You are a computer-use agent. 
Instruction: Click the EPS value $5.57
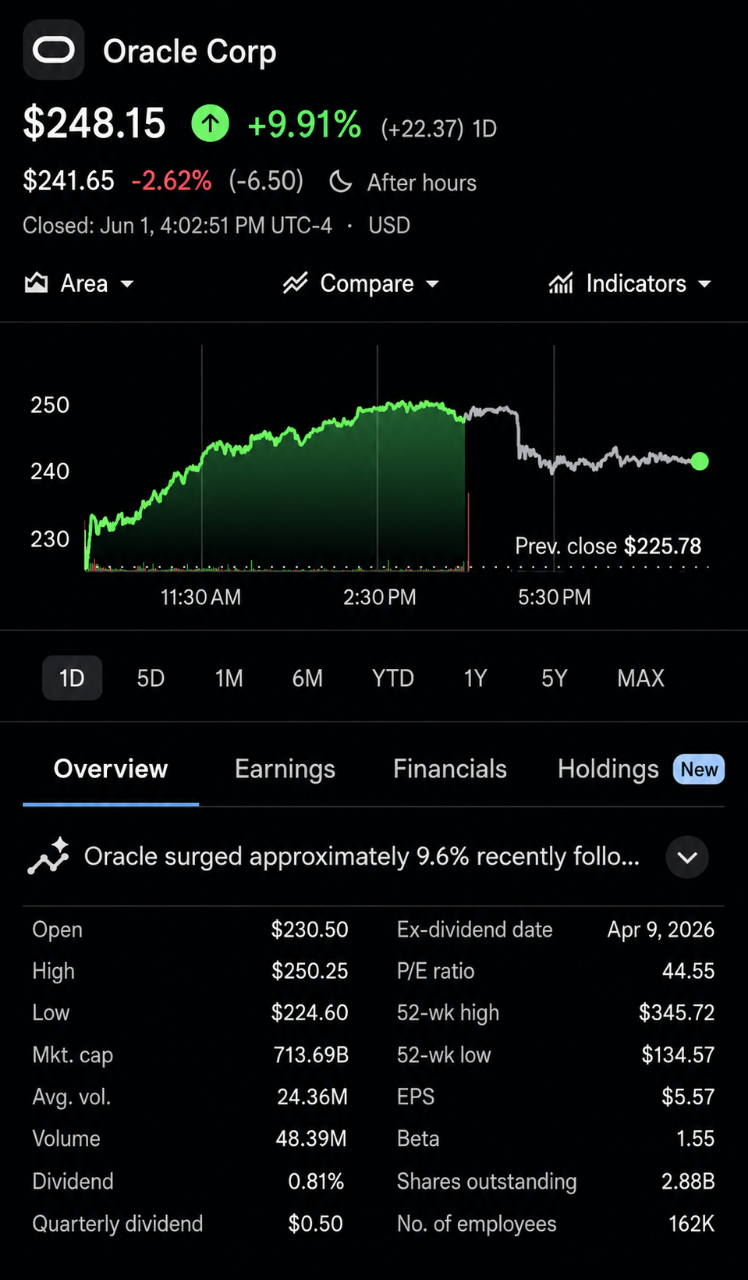tap(688, 1097)
